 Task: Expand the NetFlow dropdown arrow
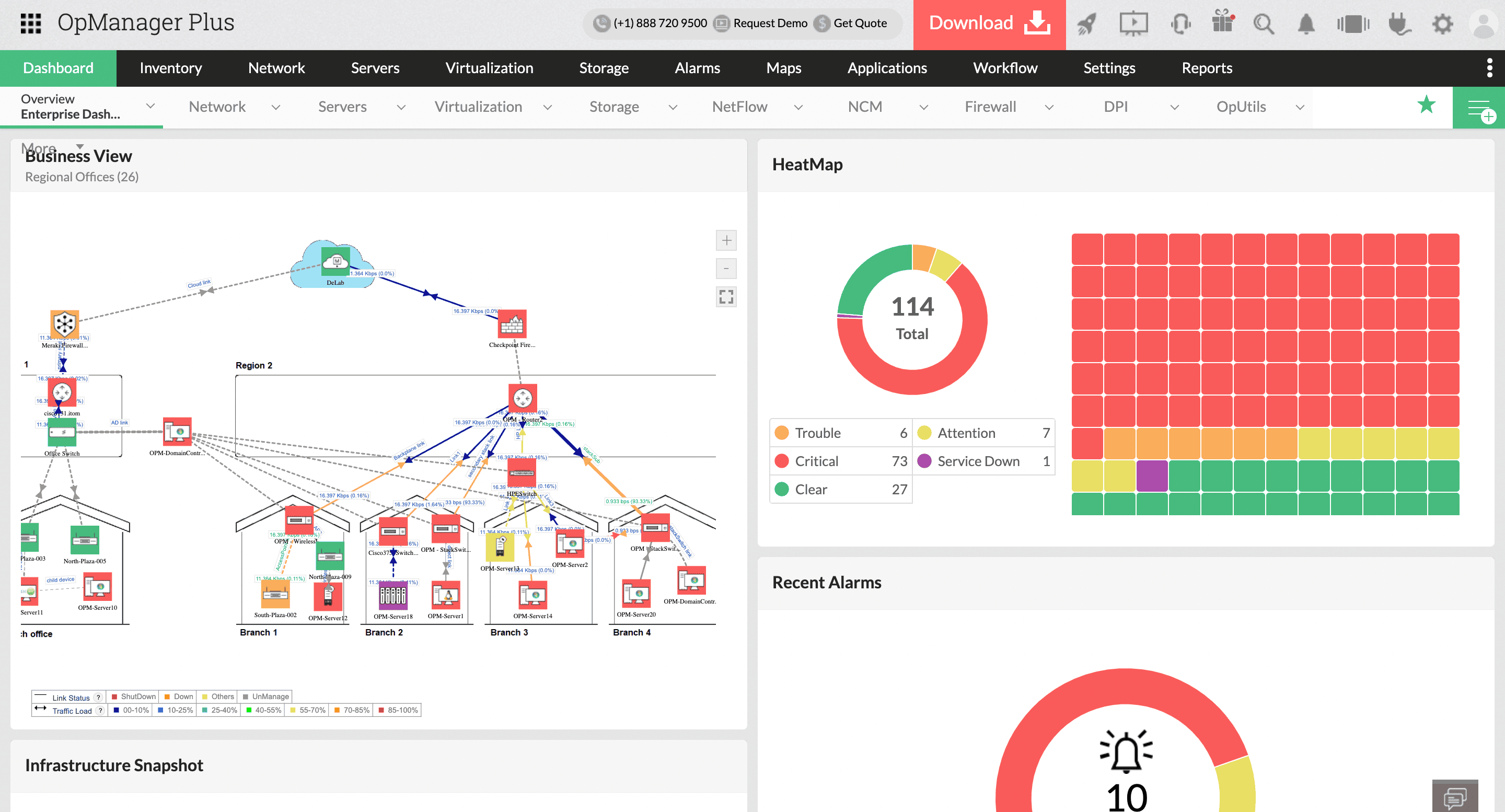click(x=798, y=107)
